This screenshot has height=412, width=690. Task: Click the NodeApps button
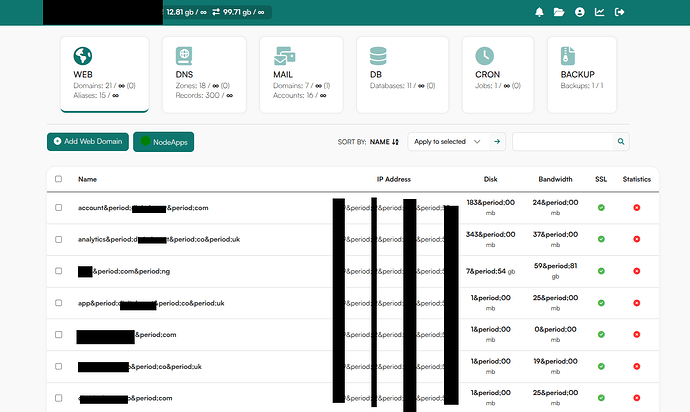pos(164,142)
